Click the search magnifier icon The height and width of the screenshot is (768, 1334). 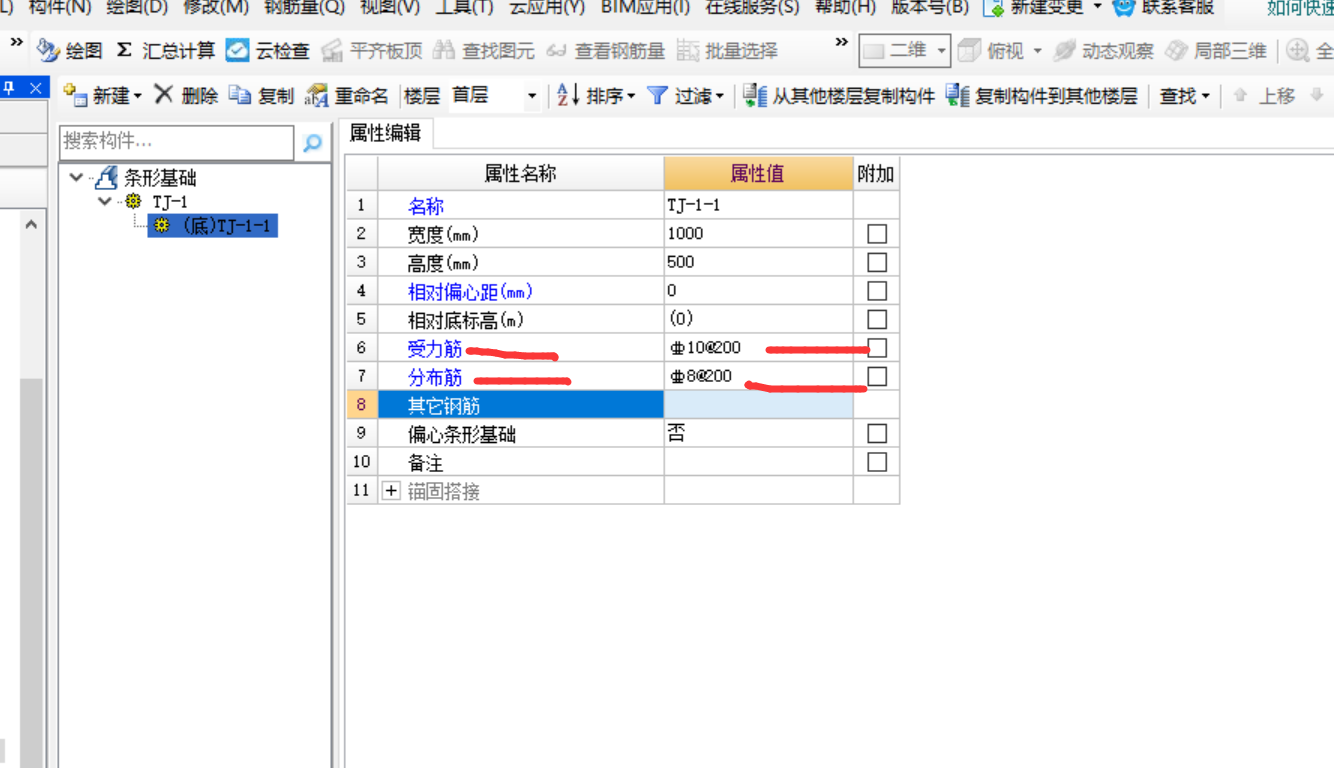312,143
